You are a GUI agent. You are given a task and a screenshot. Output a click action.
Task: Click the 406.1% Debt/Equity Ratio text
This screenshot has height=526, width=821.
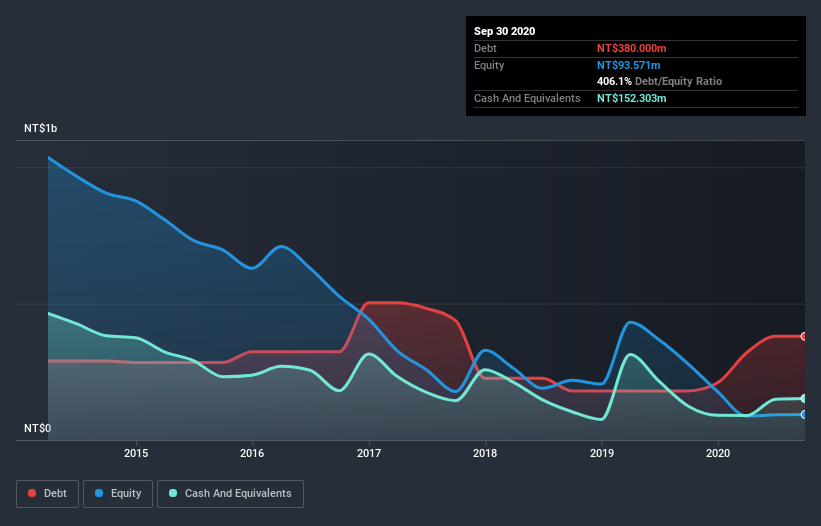tap(659, 82)
